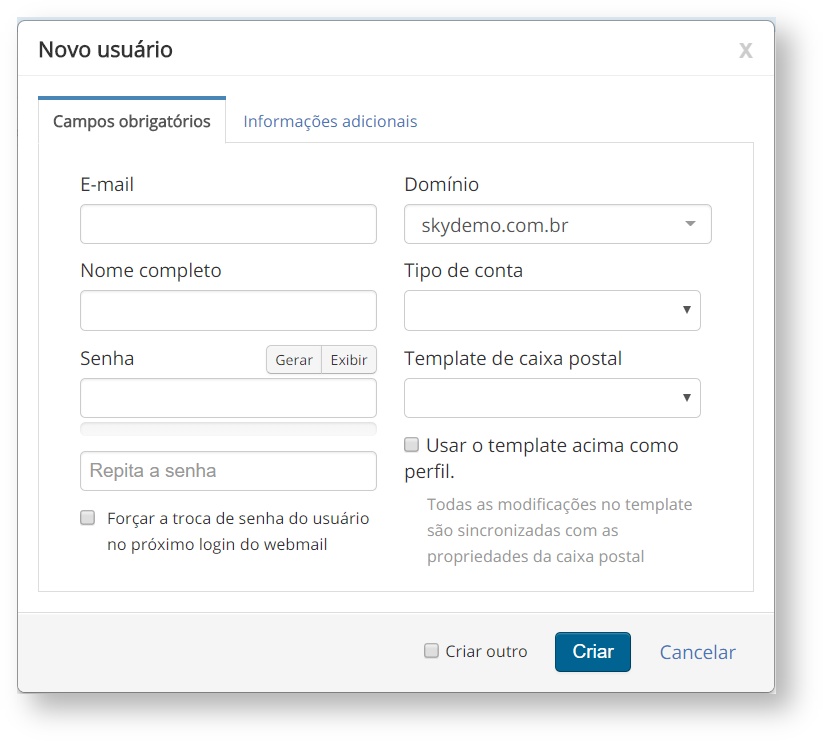Select the Campos obrigatórios tab
Screen dimensions: 824x742
click(132, 121)
